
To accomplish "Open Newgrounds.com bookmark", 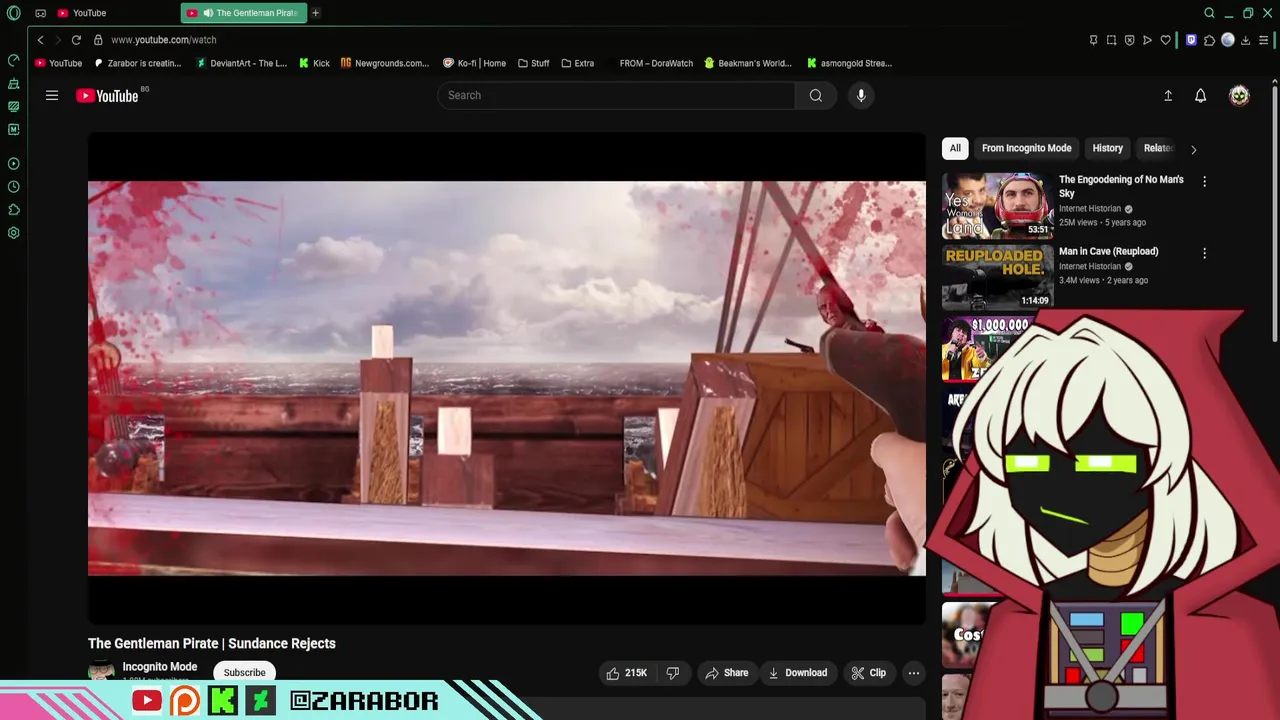I will click(x=385, y=63).
